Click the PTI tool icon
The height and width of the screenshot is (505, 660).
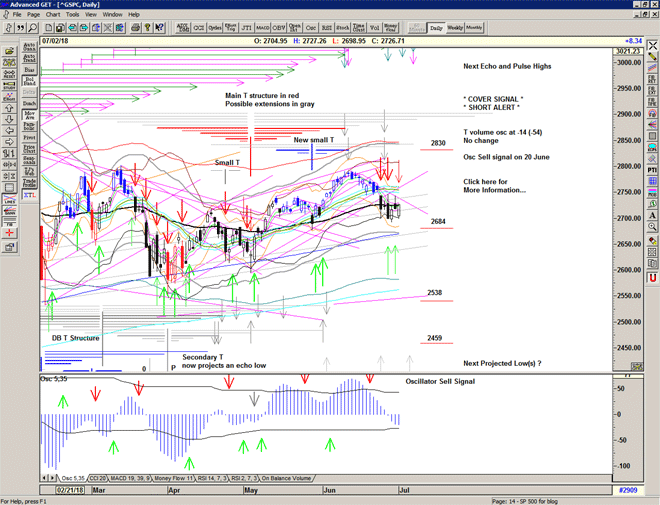pyautogui.click(x=652, y=171)
